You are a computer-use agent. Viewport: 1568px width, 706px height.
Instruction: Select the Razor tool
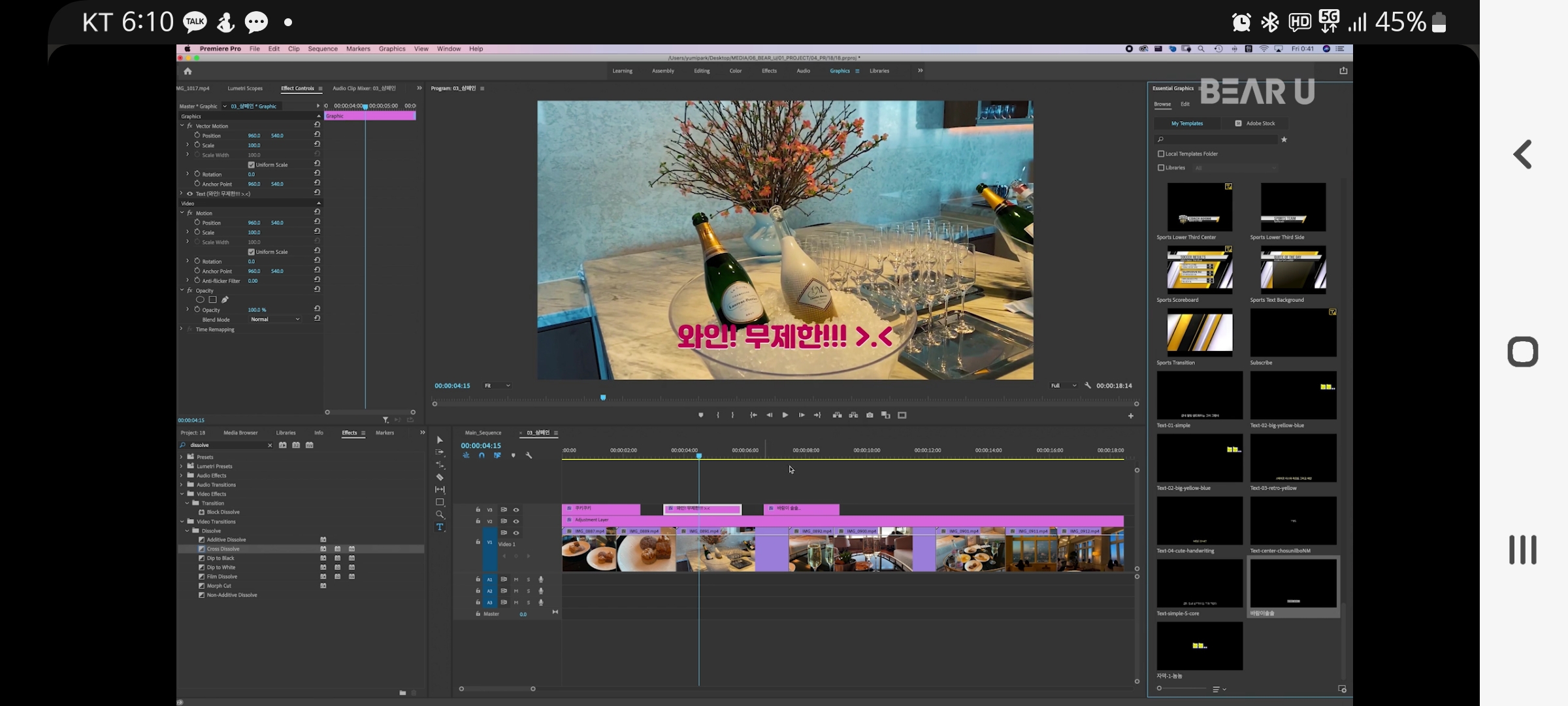click(x=440, y=477)
